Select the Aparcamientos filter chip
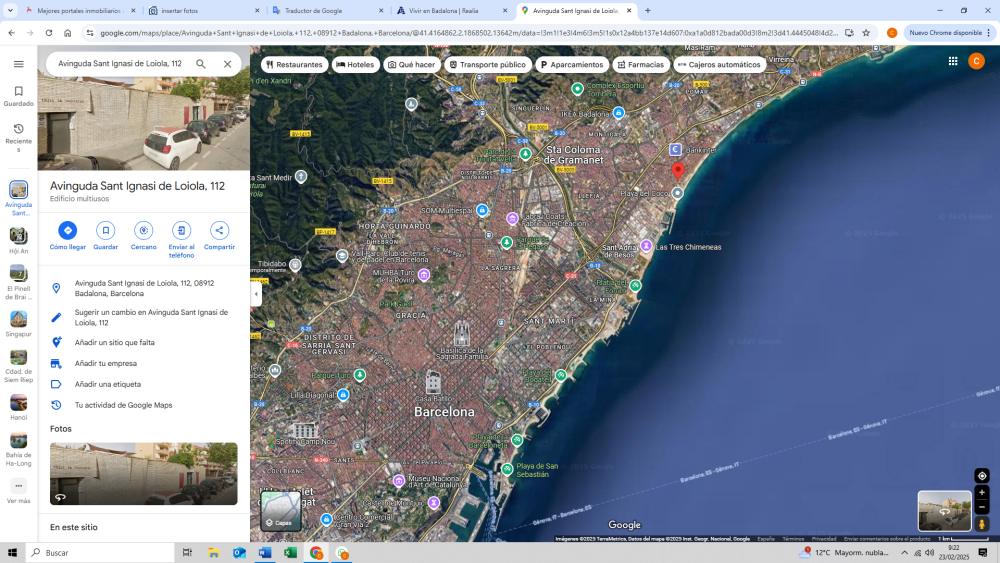The width and height of the screenshot is (1000, 563). click(x=571, y=64)
